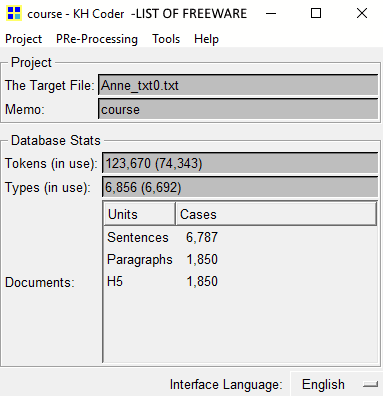
Task: Click the Target File field Anne_txt0.txt
Action: click(238, 85)
